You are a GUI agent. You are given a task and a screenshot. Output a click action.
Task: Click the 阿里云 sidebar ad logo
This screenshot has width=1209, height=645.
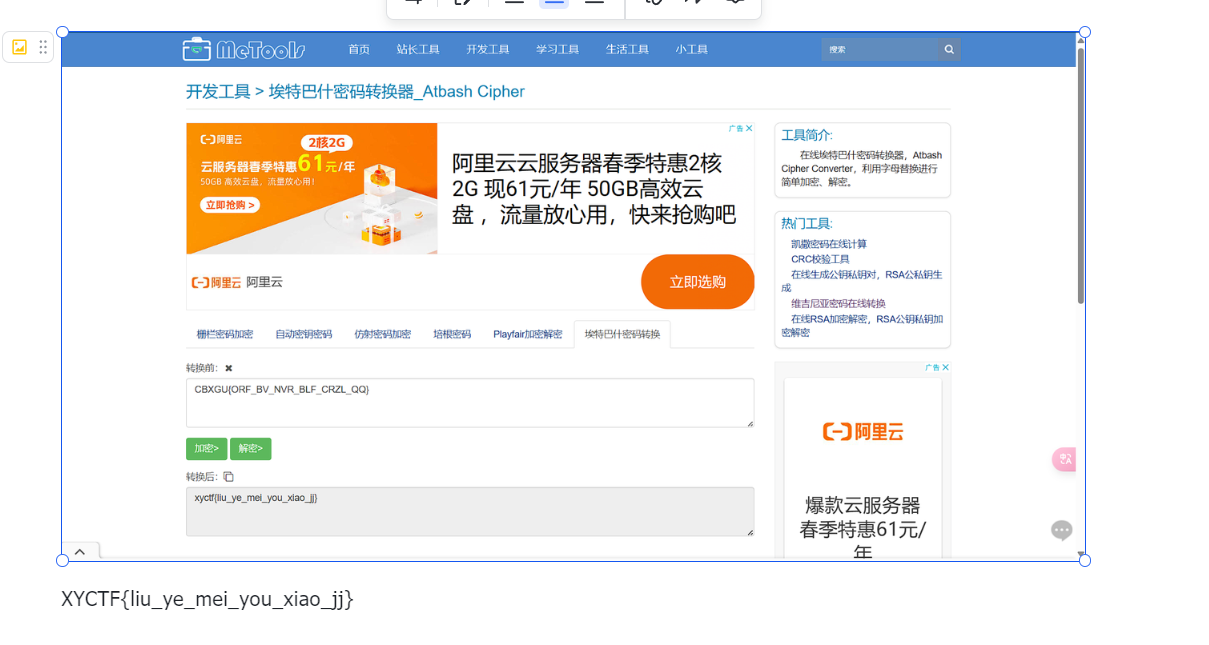point(863,432)
